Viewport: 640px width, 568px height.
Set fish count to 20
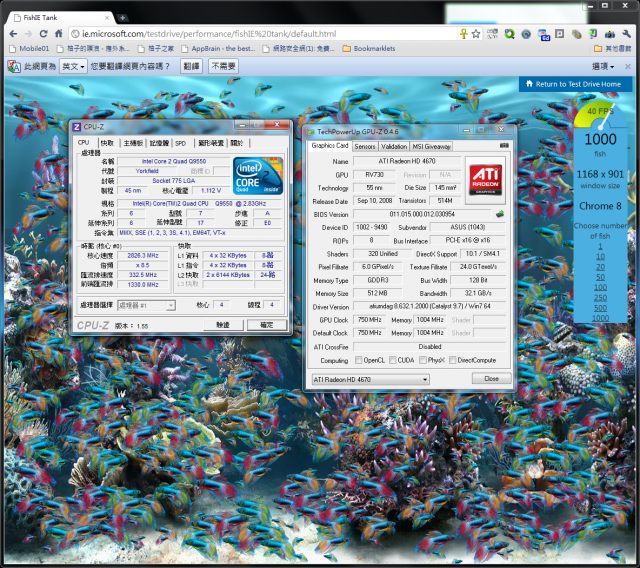pyautogui.click(x=600, y=267)
